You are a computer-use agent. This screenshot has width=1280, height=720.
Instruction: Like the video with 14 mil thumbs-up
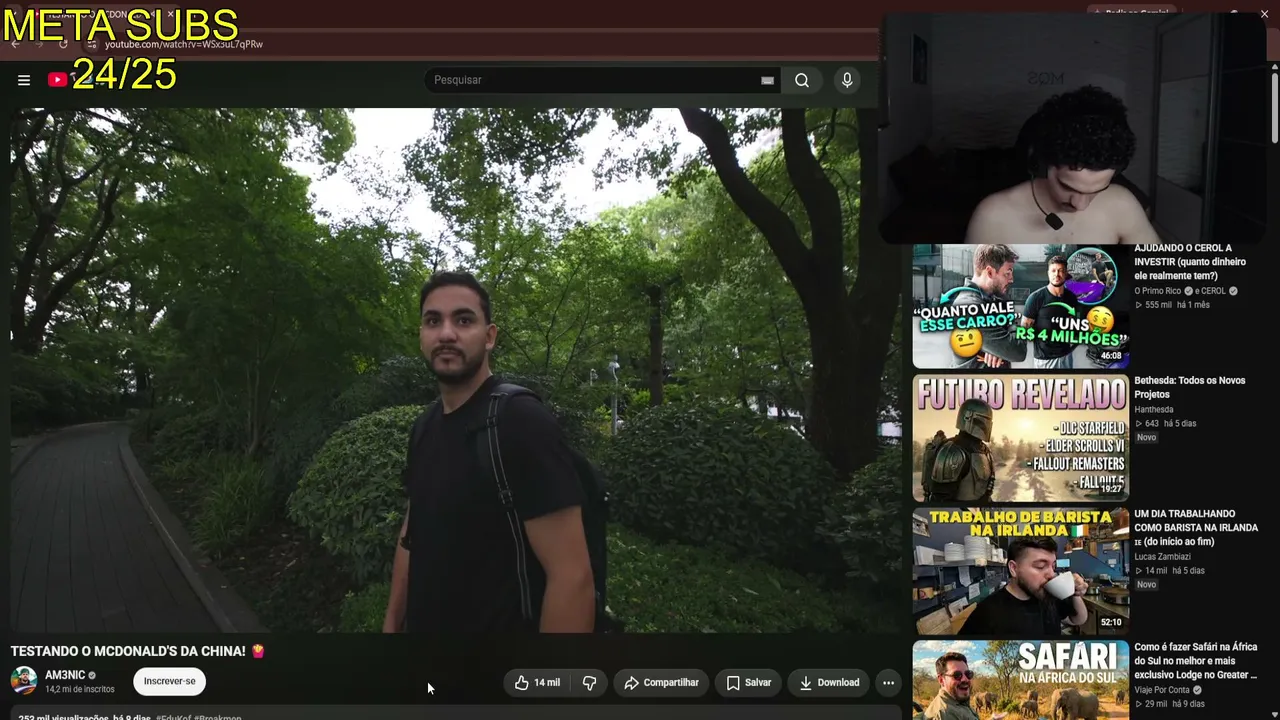pyautogui.click(x=537, y=683)
